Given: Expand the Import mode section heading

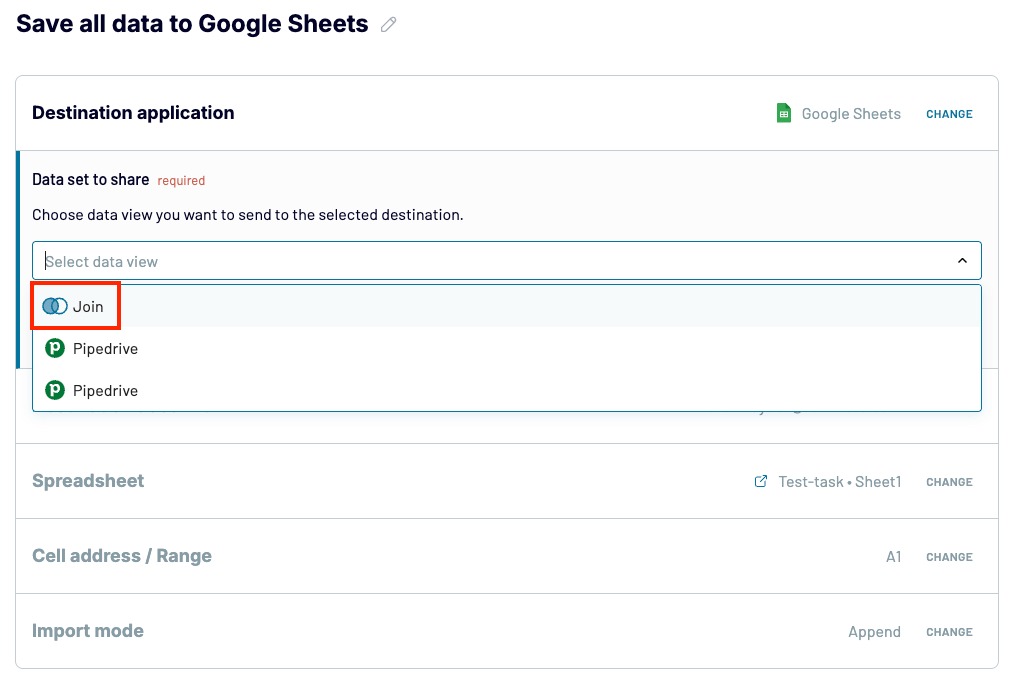Looking at the screenshot, I should [x=88, y=631].
